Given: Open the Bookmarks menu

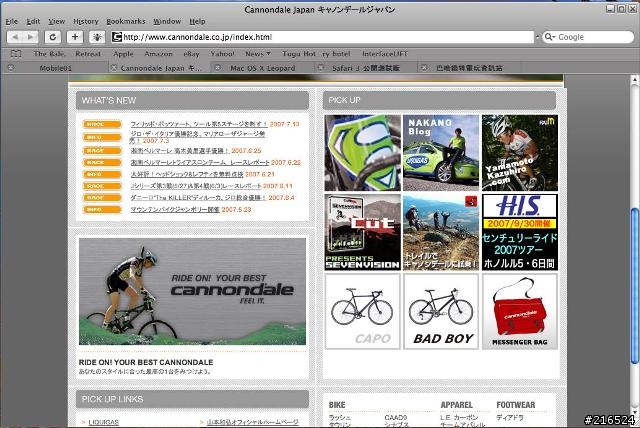Looking at the screenshot, I should (x=126, y=21).
